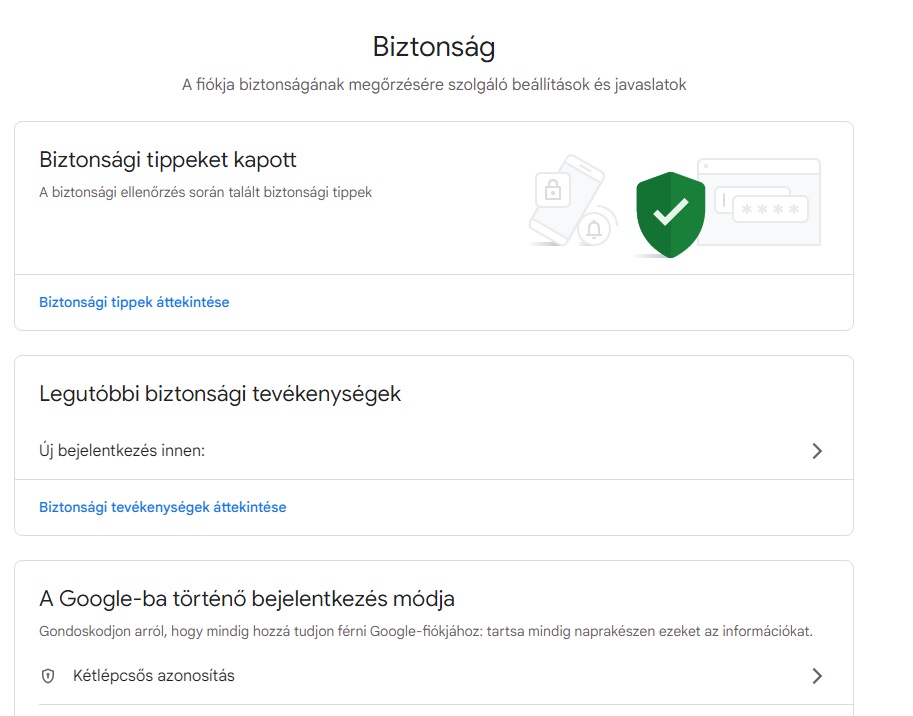Click the page subtitle under Biztonság
913x716 pixels.
pyautogui.click(x=434, y=85)
